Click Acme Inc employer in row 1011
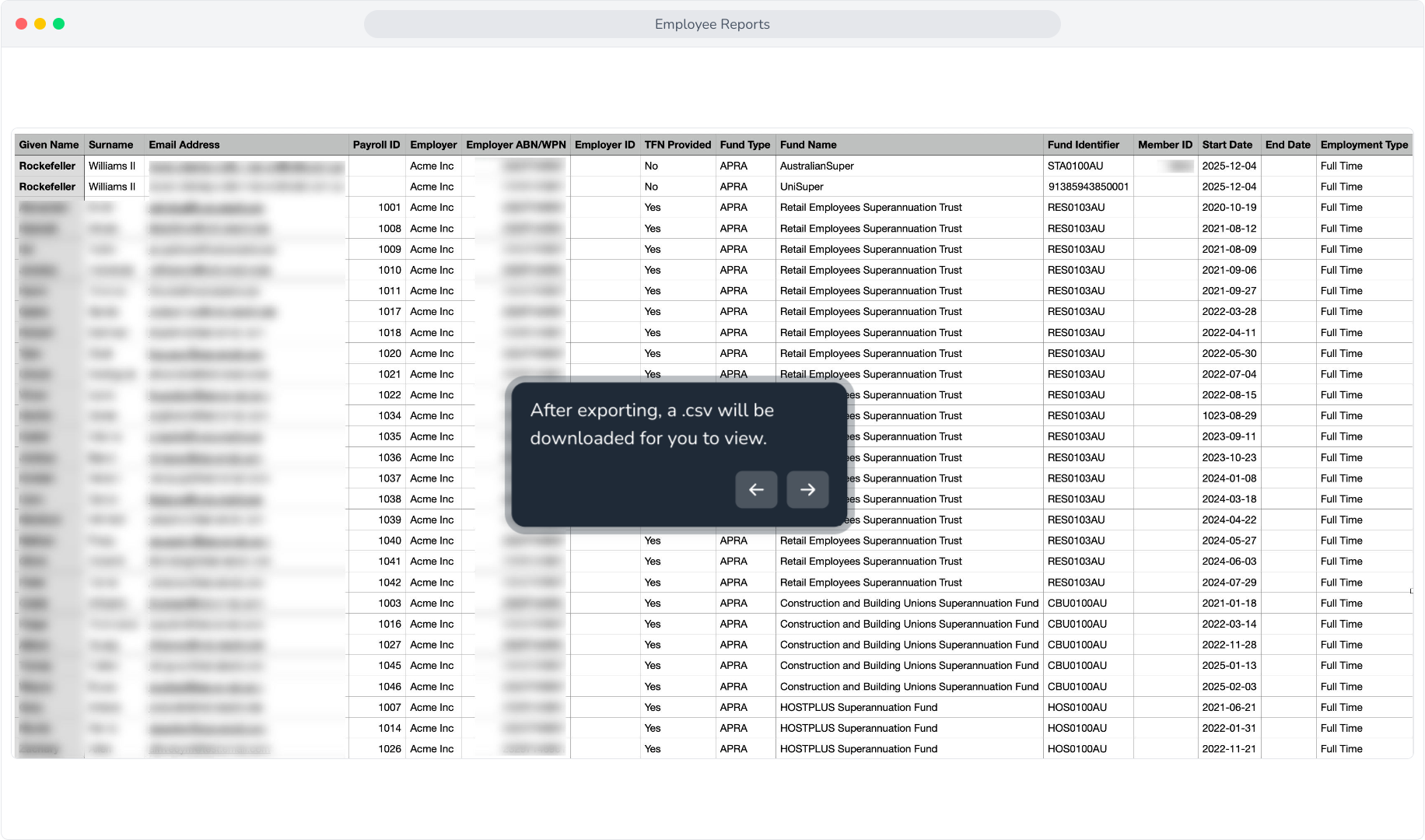1425x840 pixels. [432, 291]
